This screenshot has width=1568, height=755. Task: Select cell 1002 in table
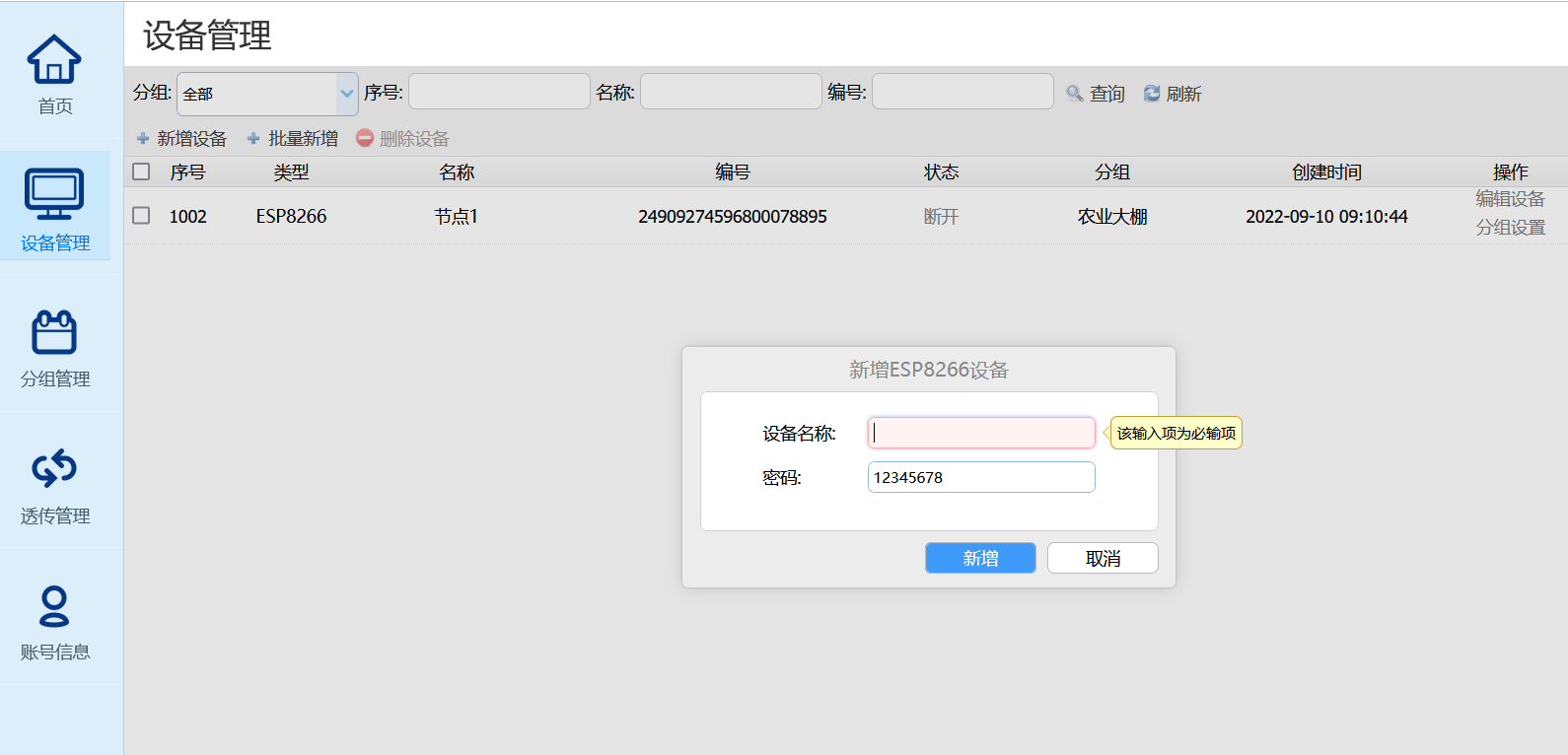click(187, 217)
